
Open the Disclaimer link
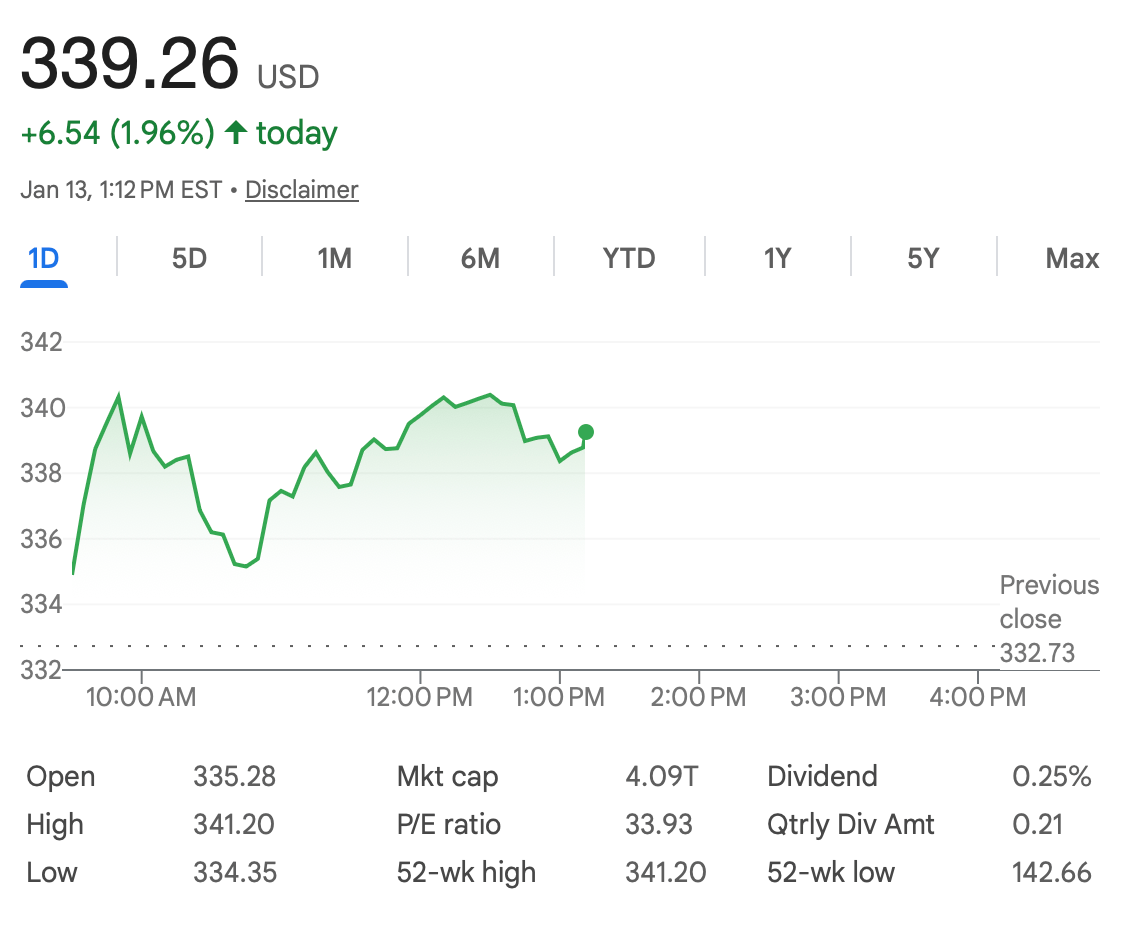point(301,190)
